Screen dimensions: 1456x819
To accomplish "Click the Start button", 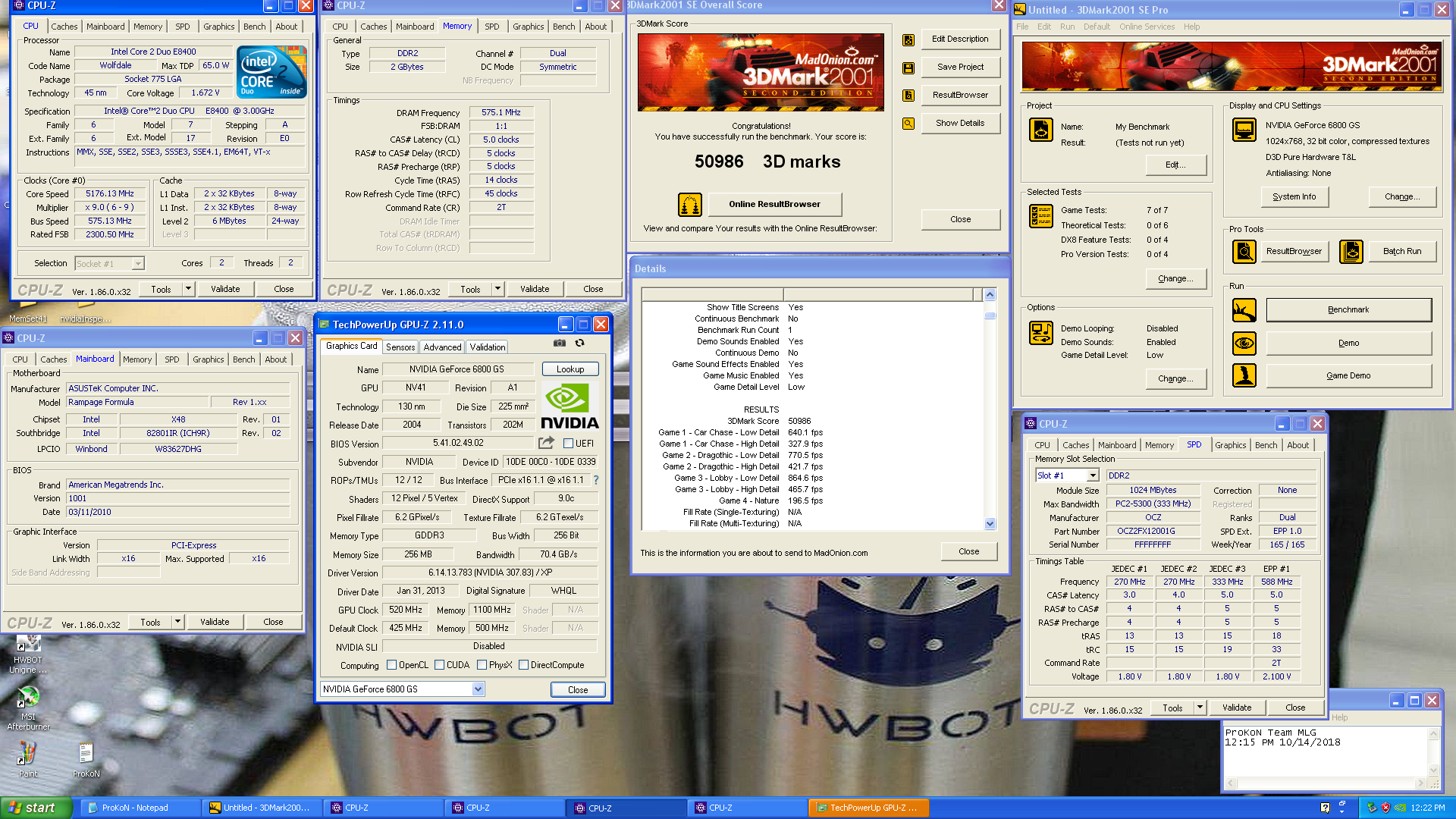I will [x=36, y=808].
